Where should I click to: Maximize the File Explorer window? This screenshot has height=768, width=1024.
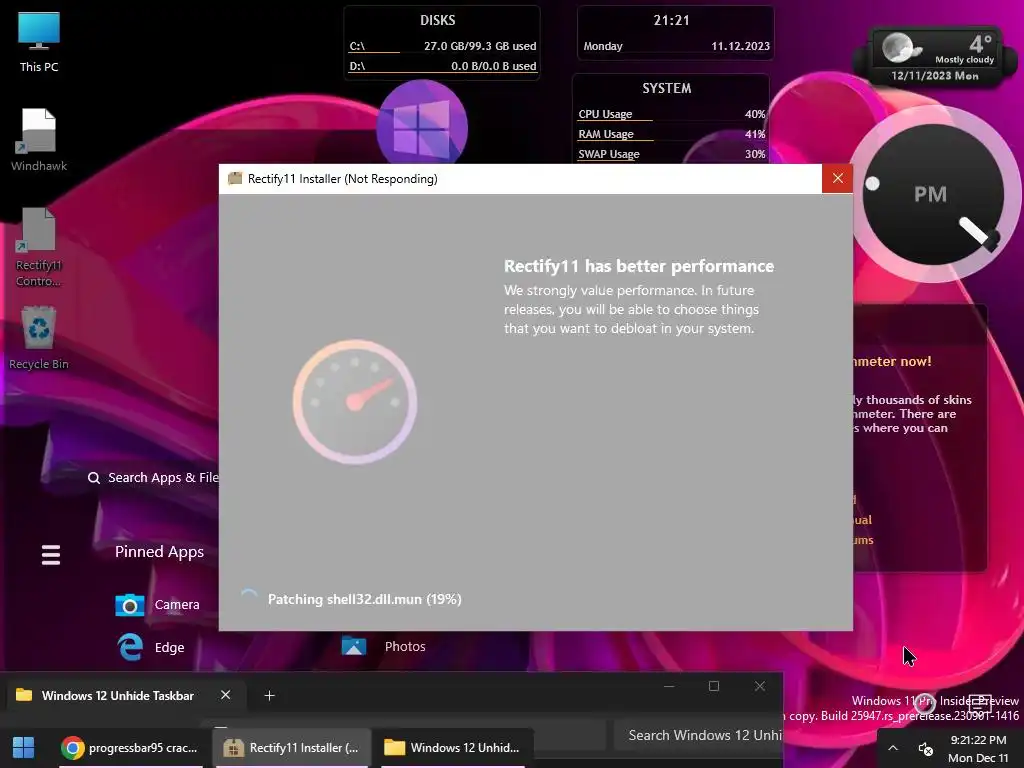coord(714,686)
